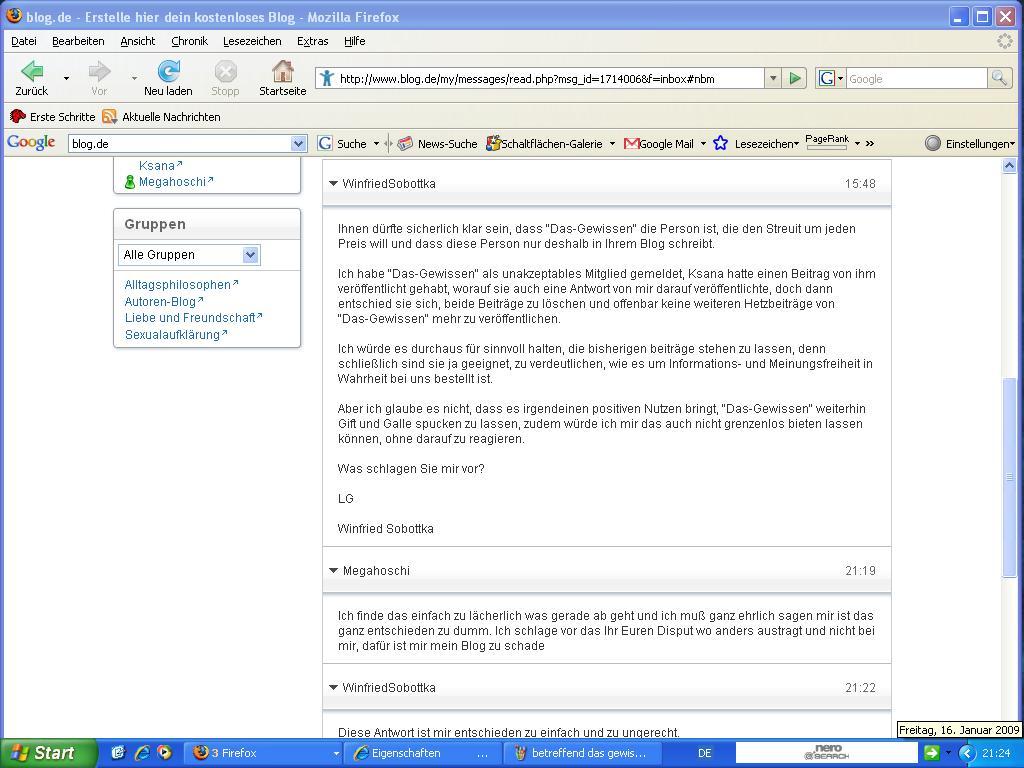Click the Google Suche button
This screenshot has height=768, width=1024.
click(343, 144)
